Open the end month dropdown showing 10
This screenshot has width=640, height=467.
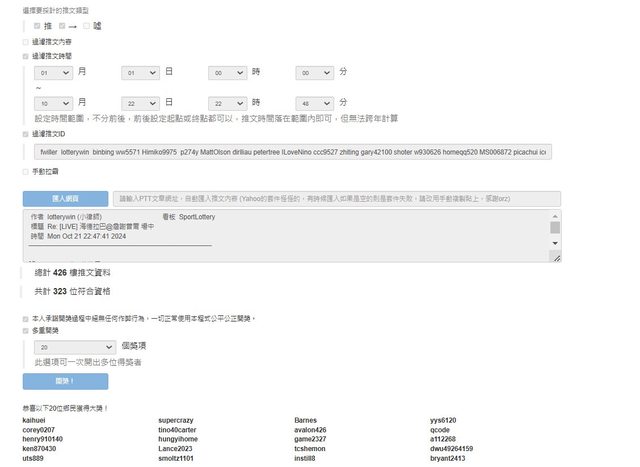(53, 103)
